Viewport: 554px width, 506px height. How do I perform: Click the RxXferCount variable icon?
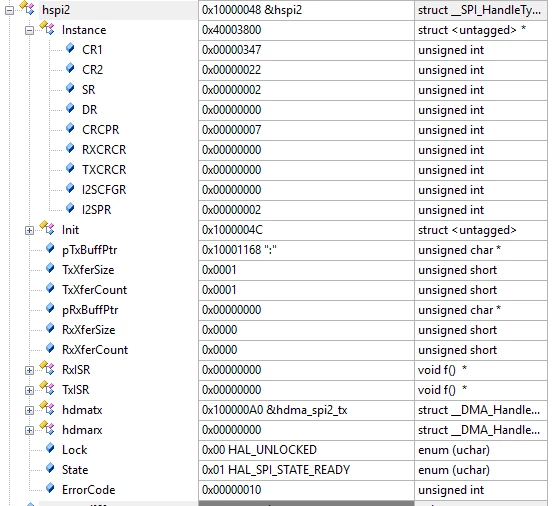50,348
